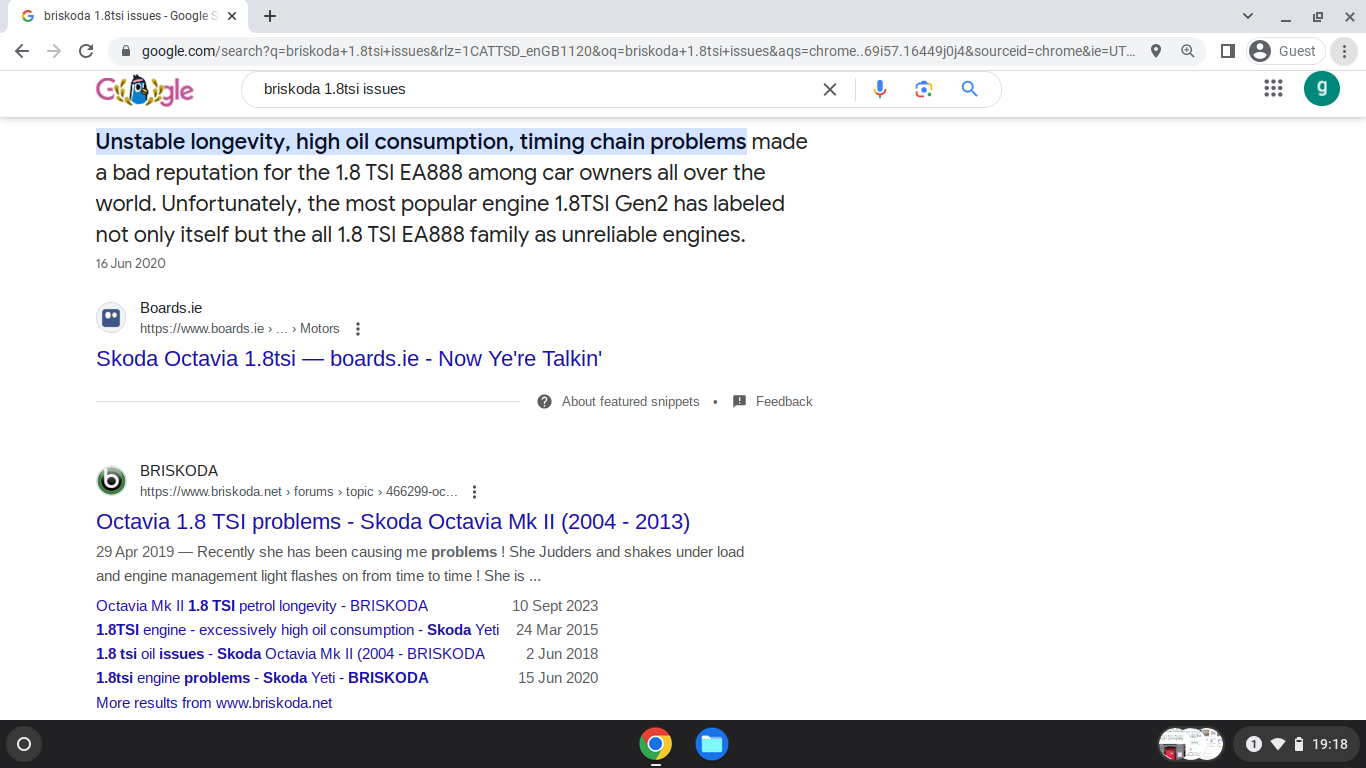
Task: Open the ChromeOS launcher circle
Action: coord(24,744)
